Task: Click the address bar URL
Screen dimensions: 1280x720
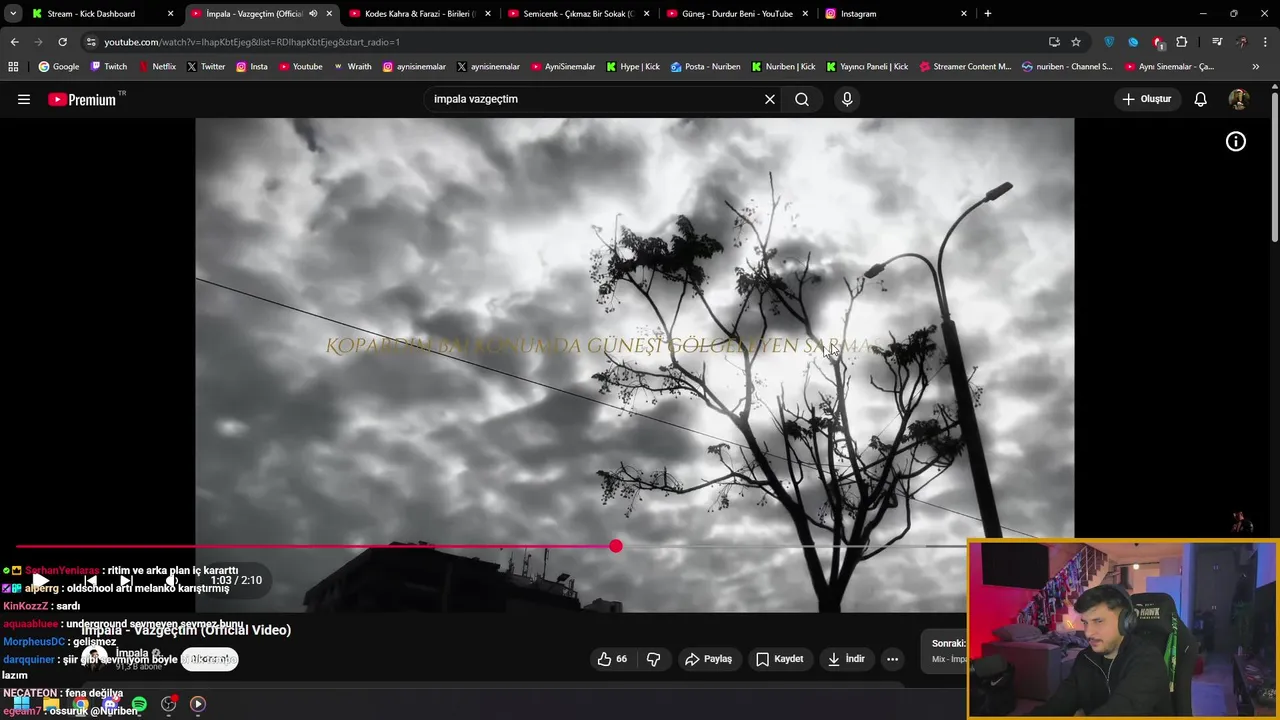Action: [x=252, y=42]
